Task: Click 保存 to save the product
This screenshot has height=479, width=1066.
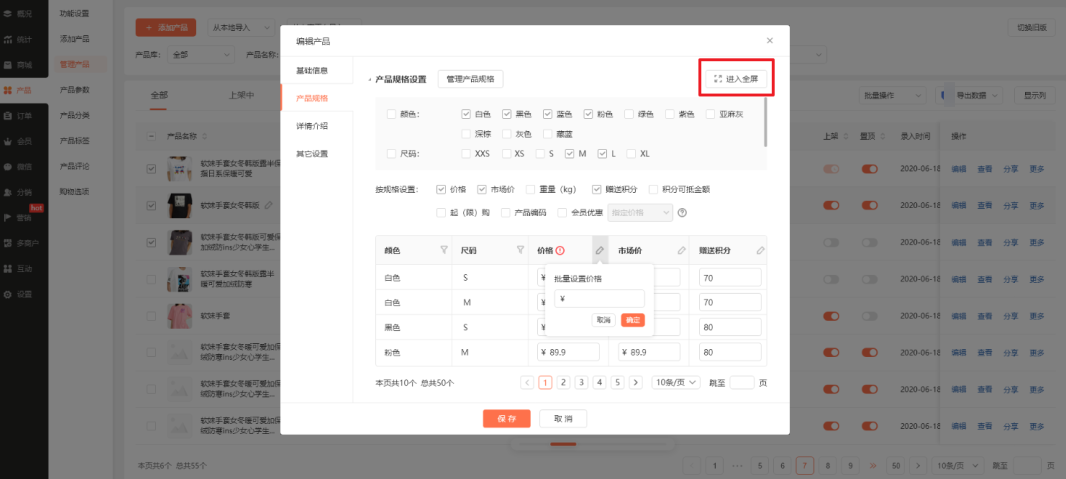Action: pos(506,419)
